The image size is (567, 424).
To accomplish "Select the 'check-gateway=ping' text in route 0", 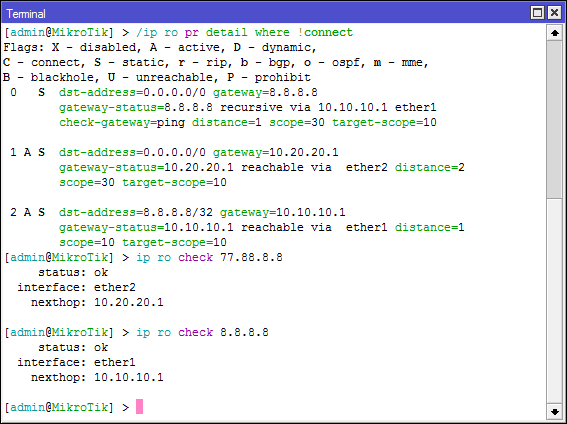I will 122,123.
